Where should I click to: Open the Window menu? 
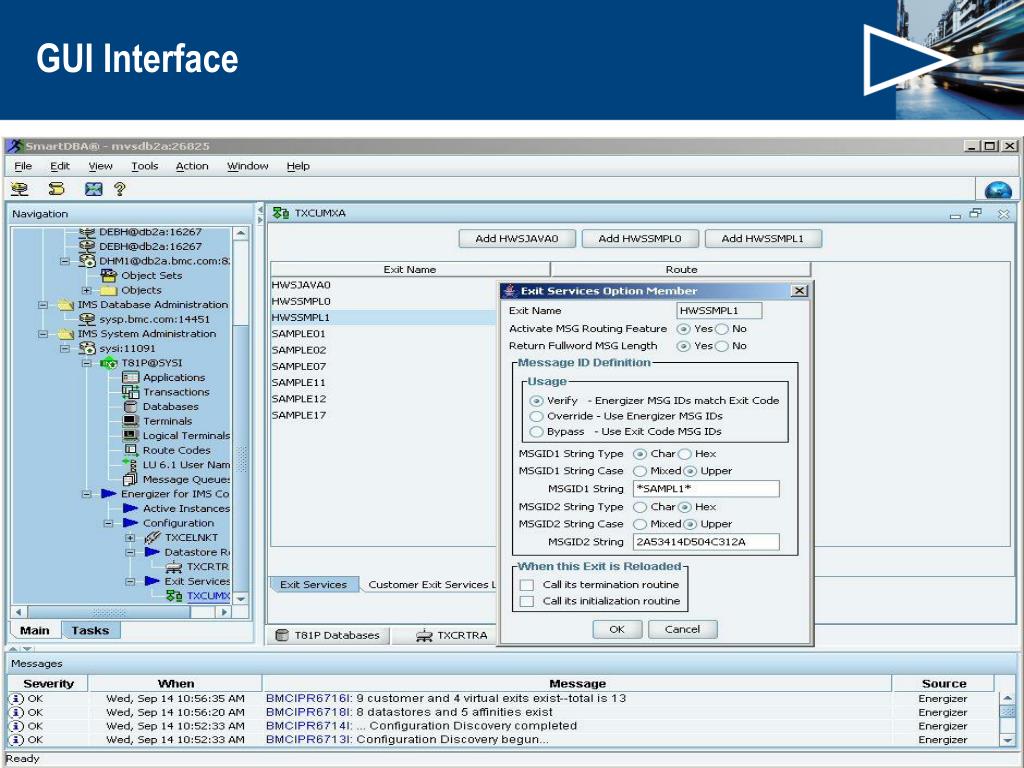(x=248, y=167)
